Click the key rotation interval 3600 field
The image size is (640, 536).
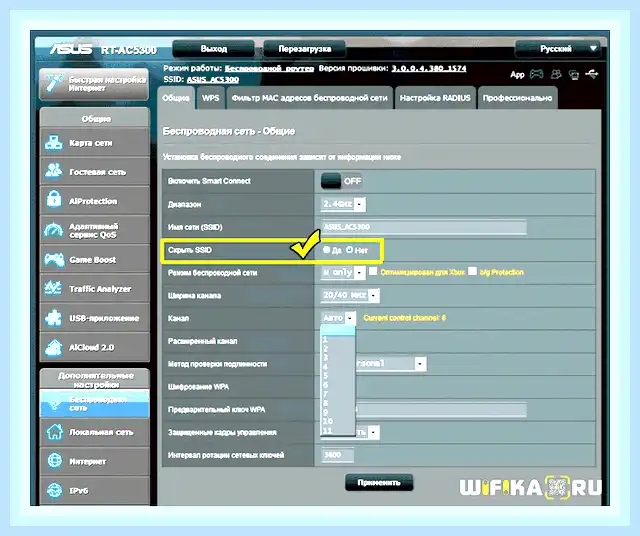coord(337,455)
